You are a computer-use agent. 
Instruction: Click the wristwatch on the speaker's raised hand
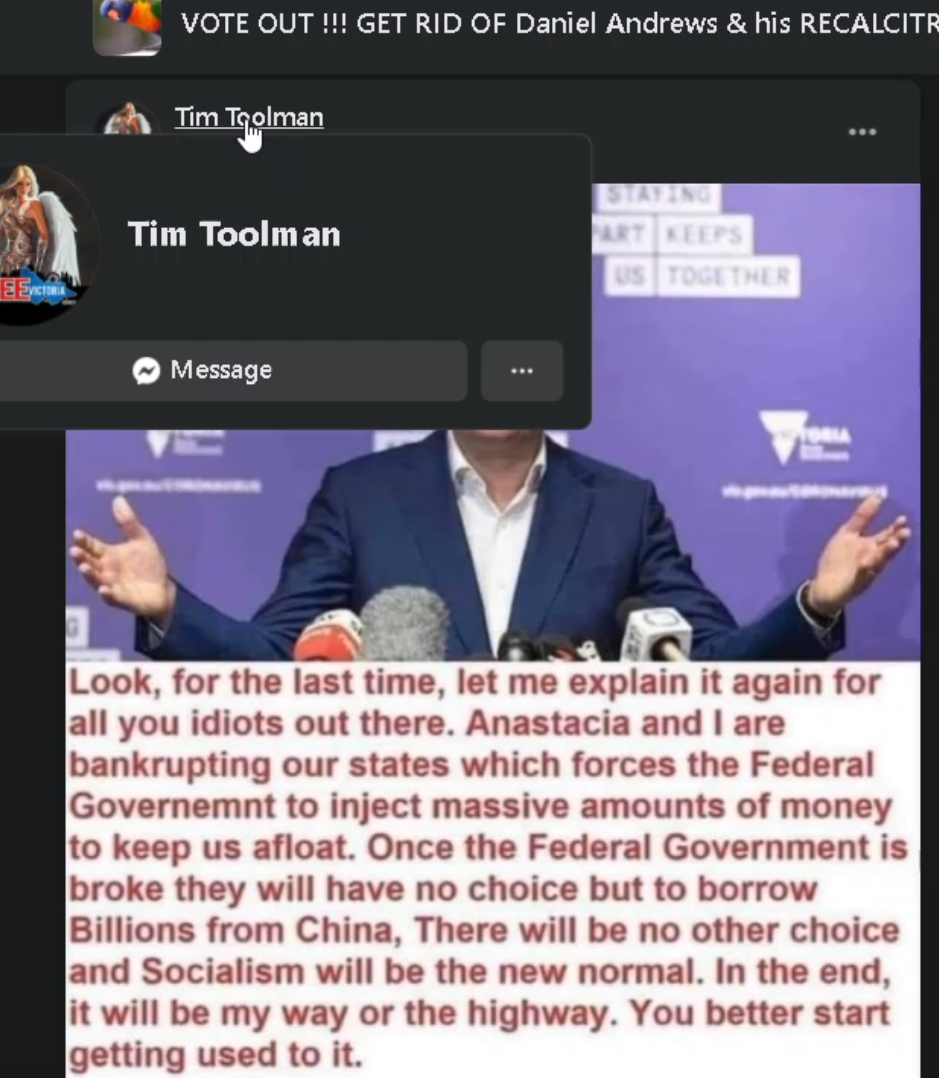[x=814, y=601]
